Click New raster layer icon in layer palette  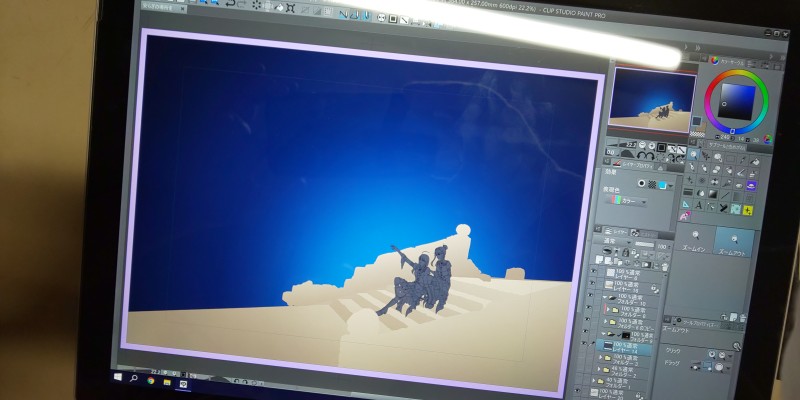coord(599,259)
